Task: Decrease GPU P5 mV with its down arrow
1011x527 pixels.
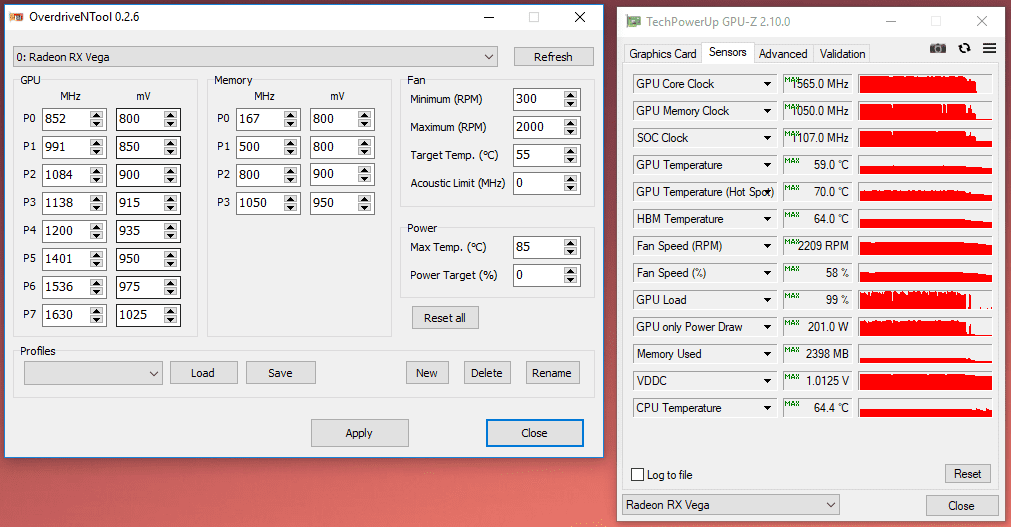Action: tap(170, 264)
